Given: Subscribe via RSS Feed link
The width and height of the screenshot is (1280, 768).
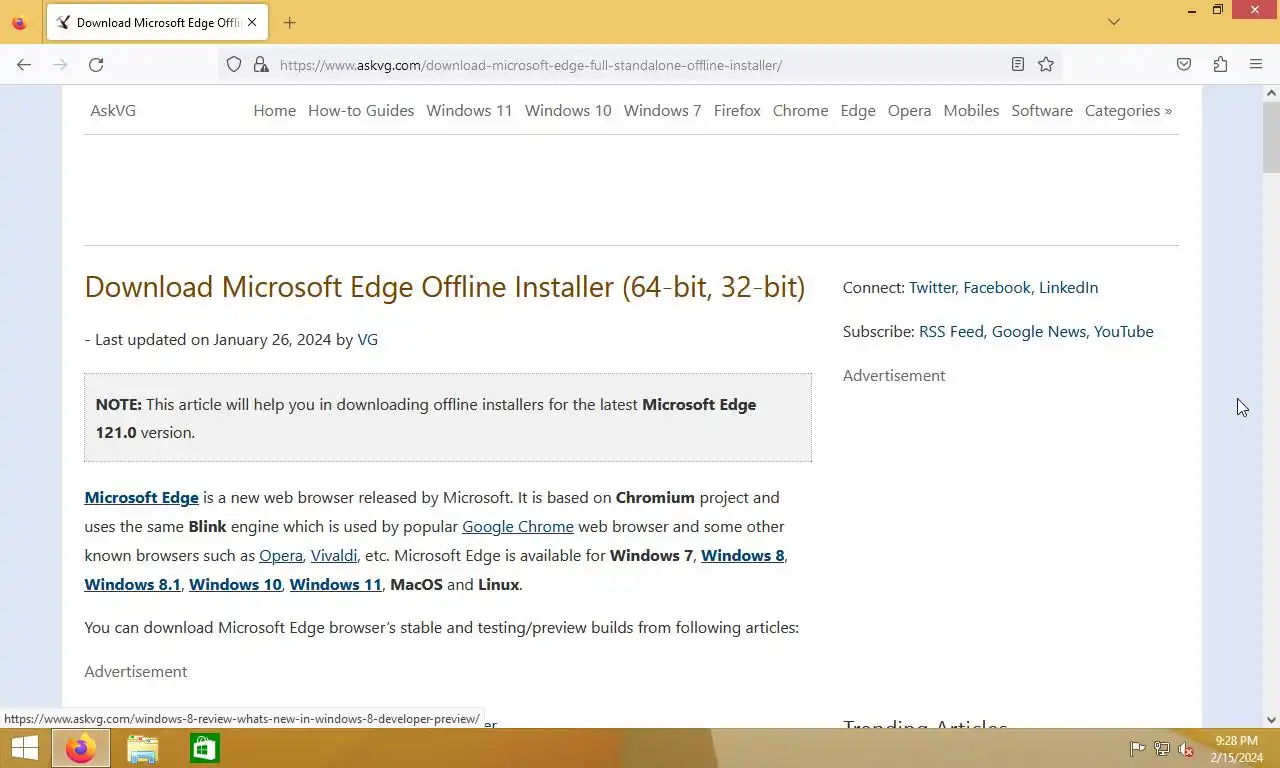Looking at the screenshot, I should coord(951,332).
